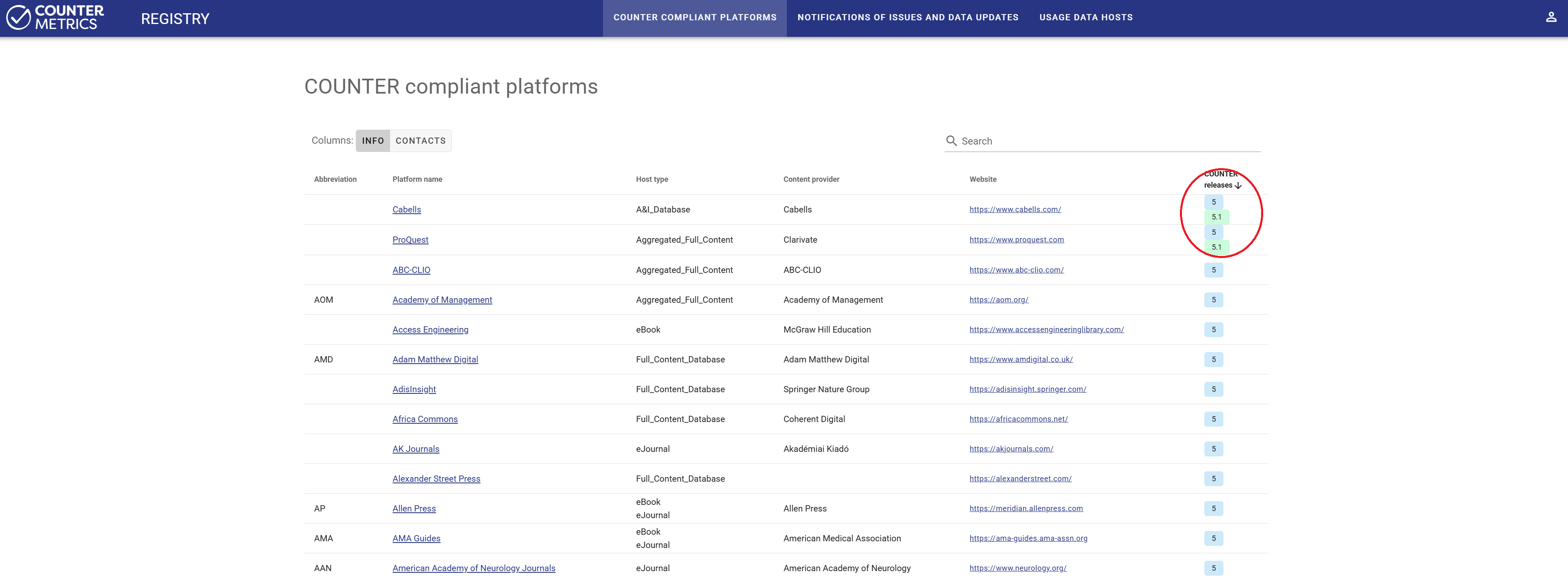Open the Adam Matthew Digital platform page

coord(434,359)
